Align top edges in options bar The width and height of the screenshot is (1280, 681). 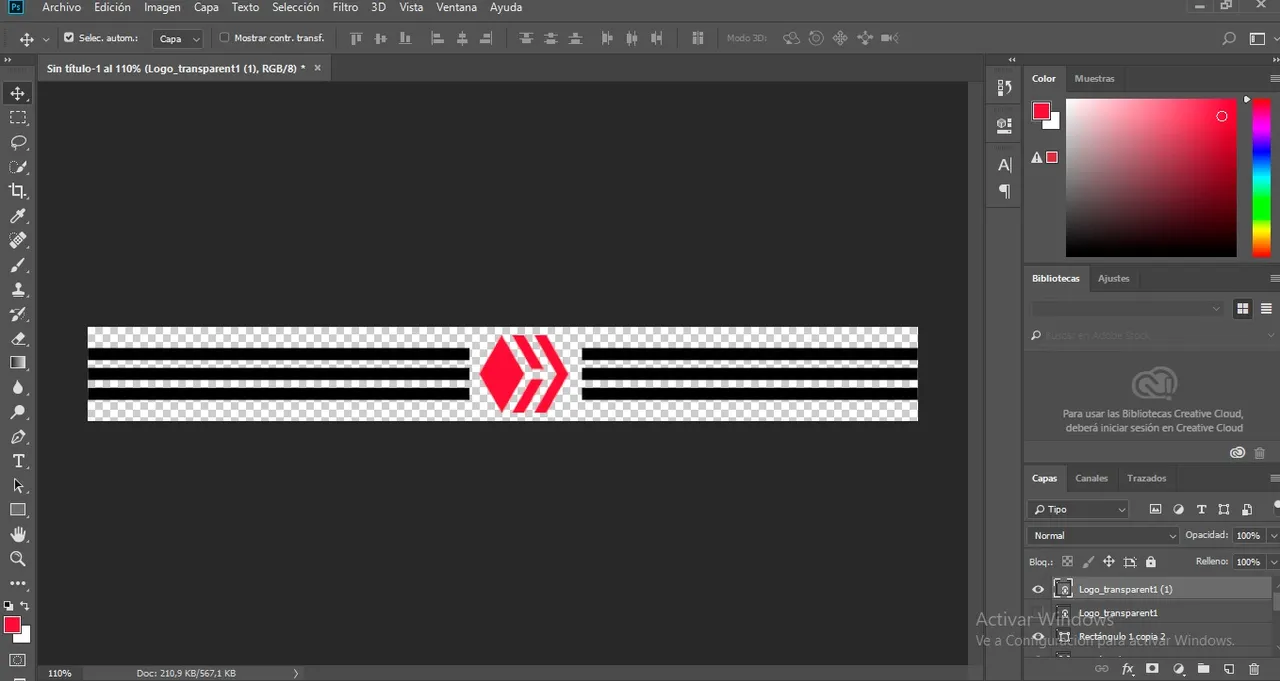click(356, 39)
